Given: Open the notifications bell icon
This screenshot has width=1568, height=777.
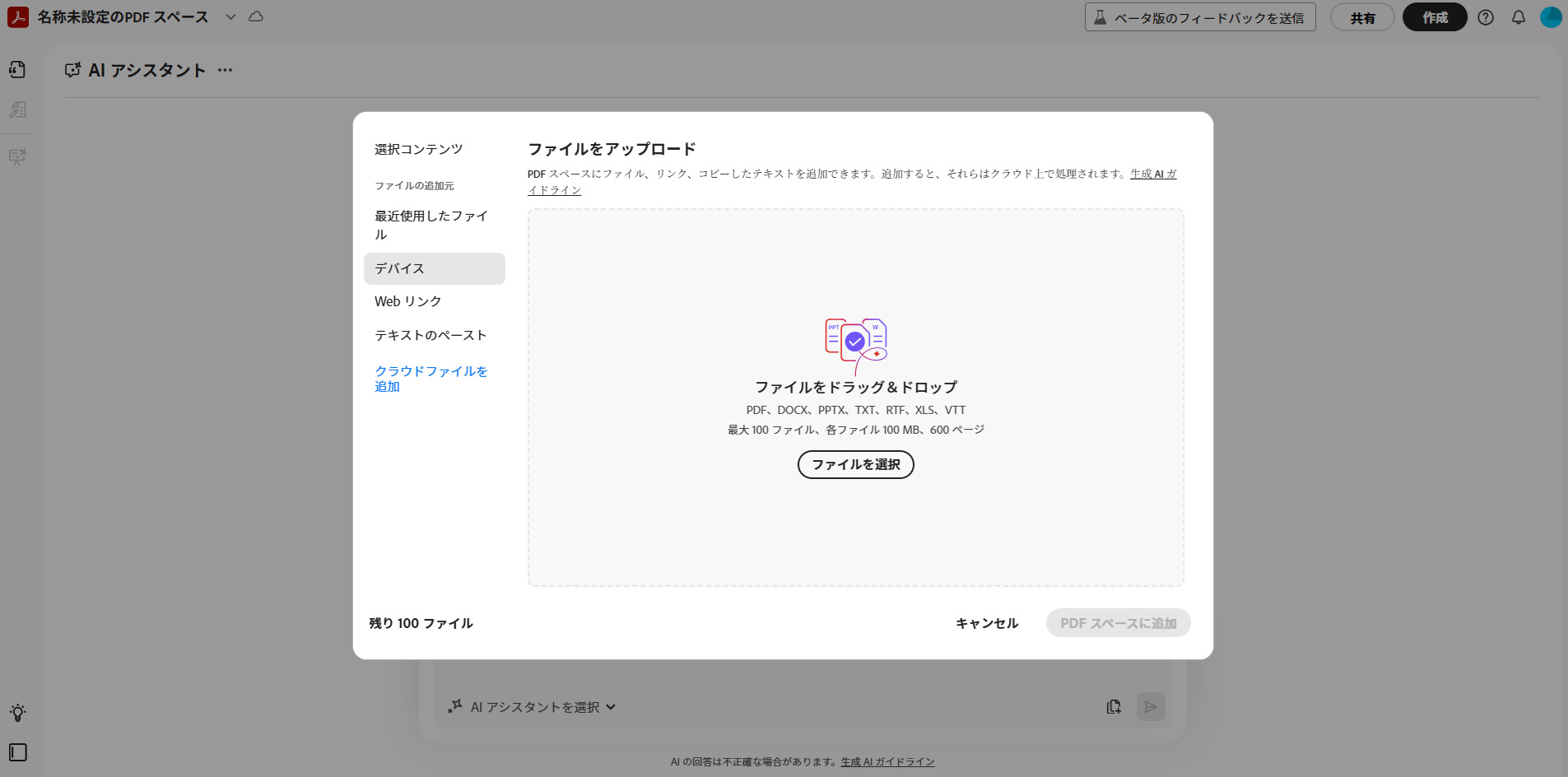Looking at the screenshot, I should click(1519, 17).
